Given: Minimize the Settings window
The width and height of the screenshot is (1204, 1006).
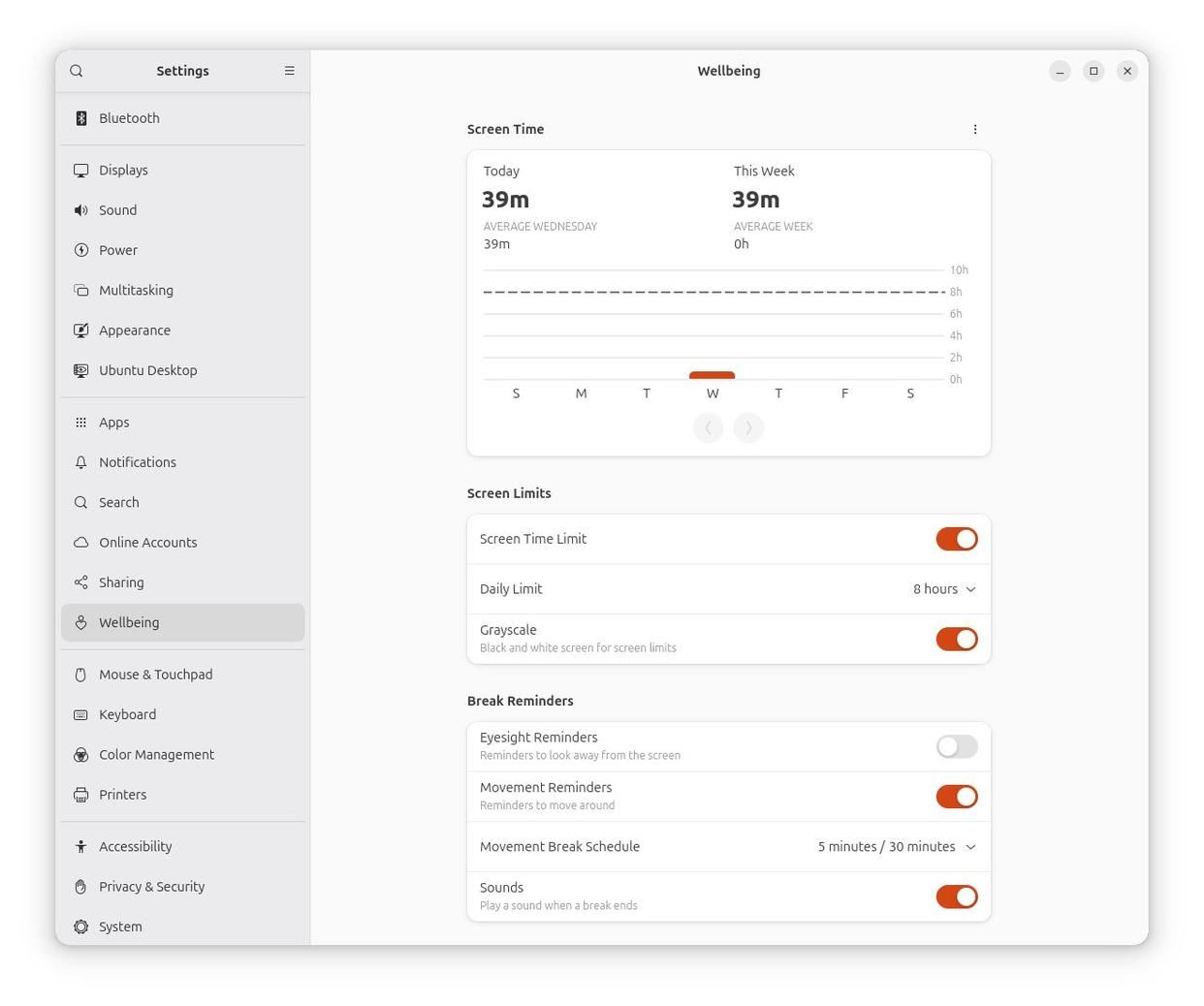Looking at the screenshot, I should (1060, 71).
